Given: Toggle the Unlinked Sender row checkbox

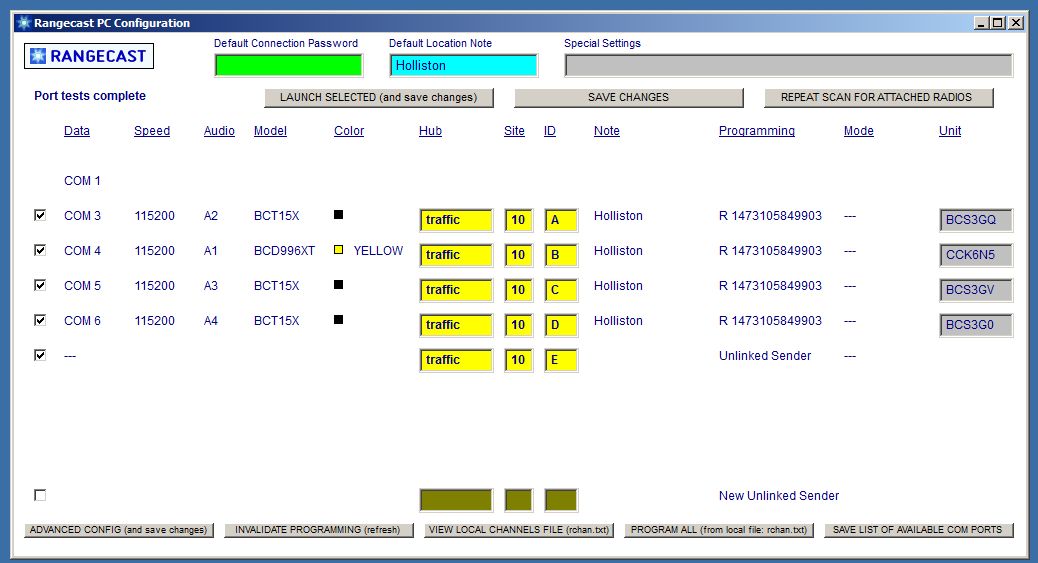Looking at the screenshot, I should pyautogui.click(x=40, y=355).
